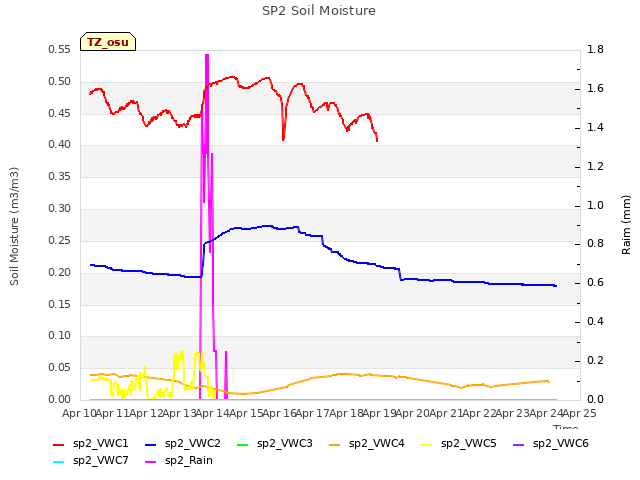Click the Soil Moisture (m3/m3) axis label
This screenshot has width=640, height=480.
[14, 226]
